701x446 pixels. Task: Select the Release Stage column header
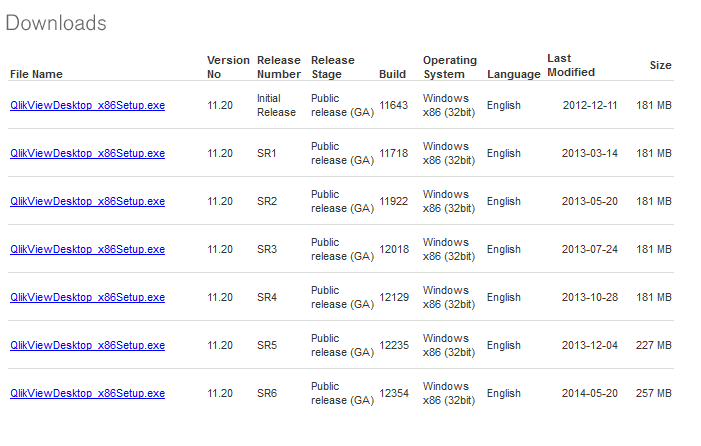click(x=332, y=67)
